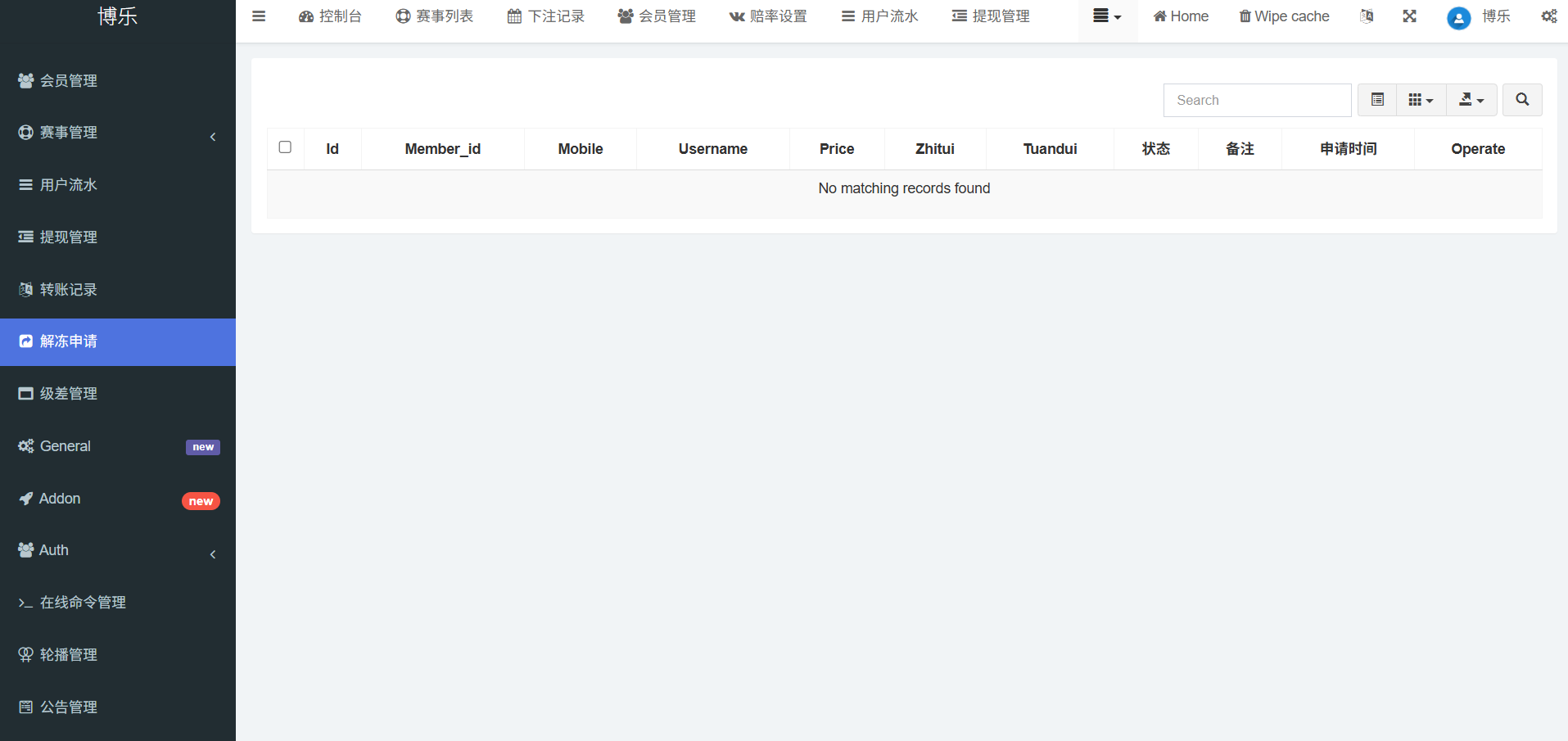Go to Home link
This screenshot has width=1568, height=741.
(1181, 16)
